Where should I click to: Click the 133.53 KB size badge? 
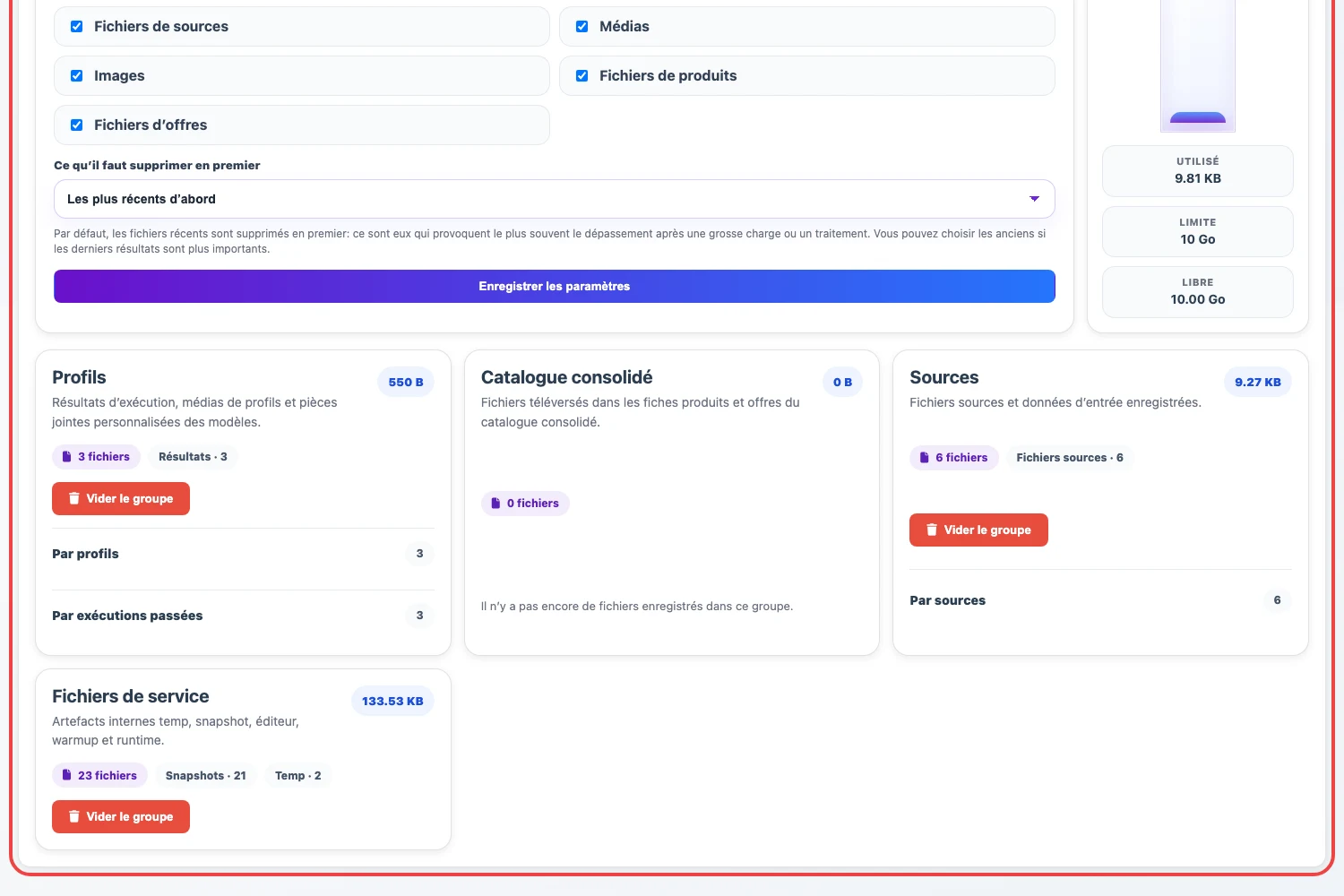392,702
